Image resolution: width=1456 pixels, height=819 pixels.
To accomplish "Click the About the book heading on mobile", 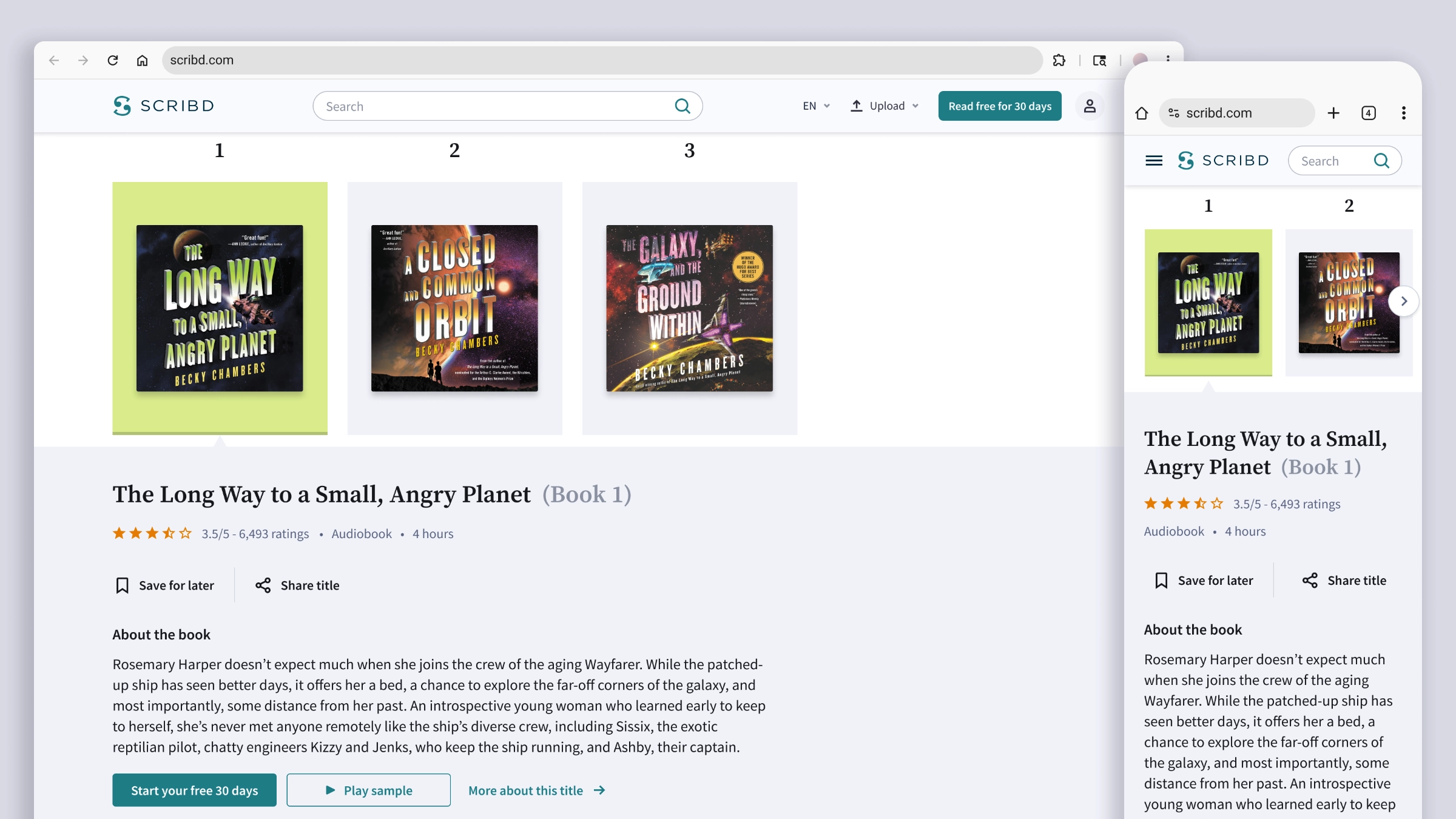I will [x=1193, y=630].
